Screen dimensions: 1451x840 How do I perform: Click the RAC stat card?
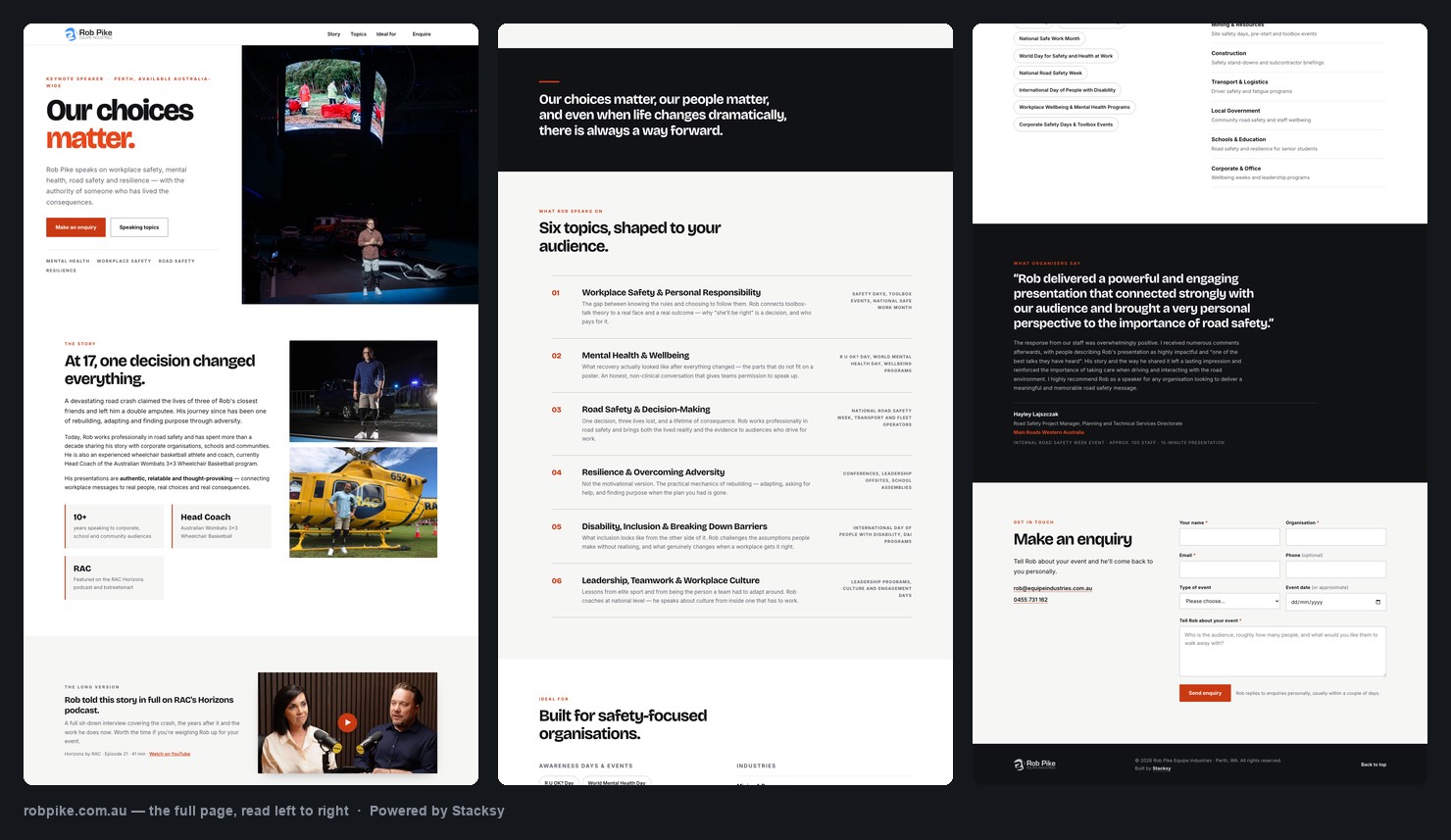[115, 577]
